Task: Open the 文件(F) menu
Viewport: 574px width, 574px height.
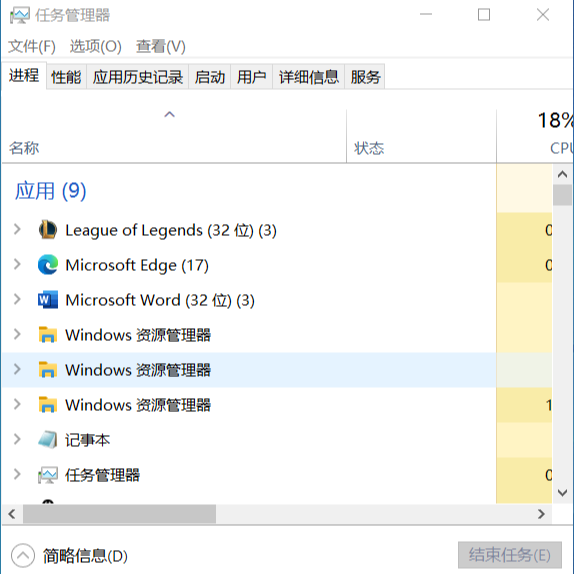Action: click(x=32, y=46)
